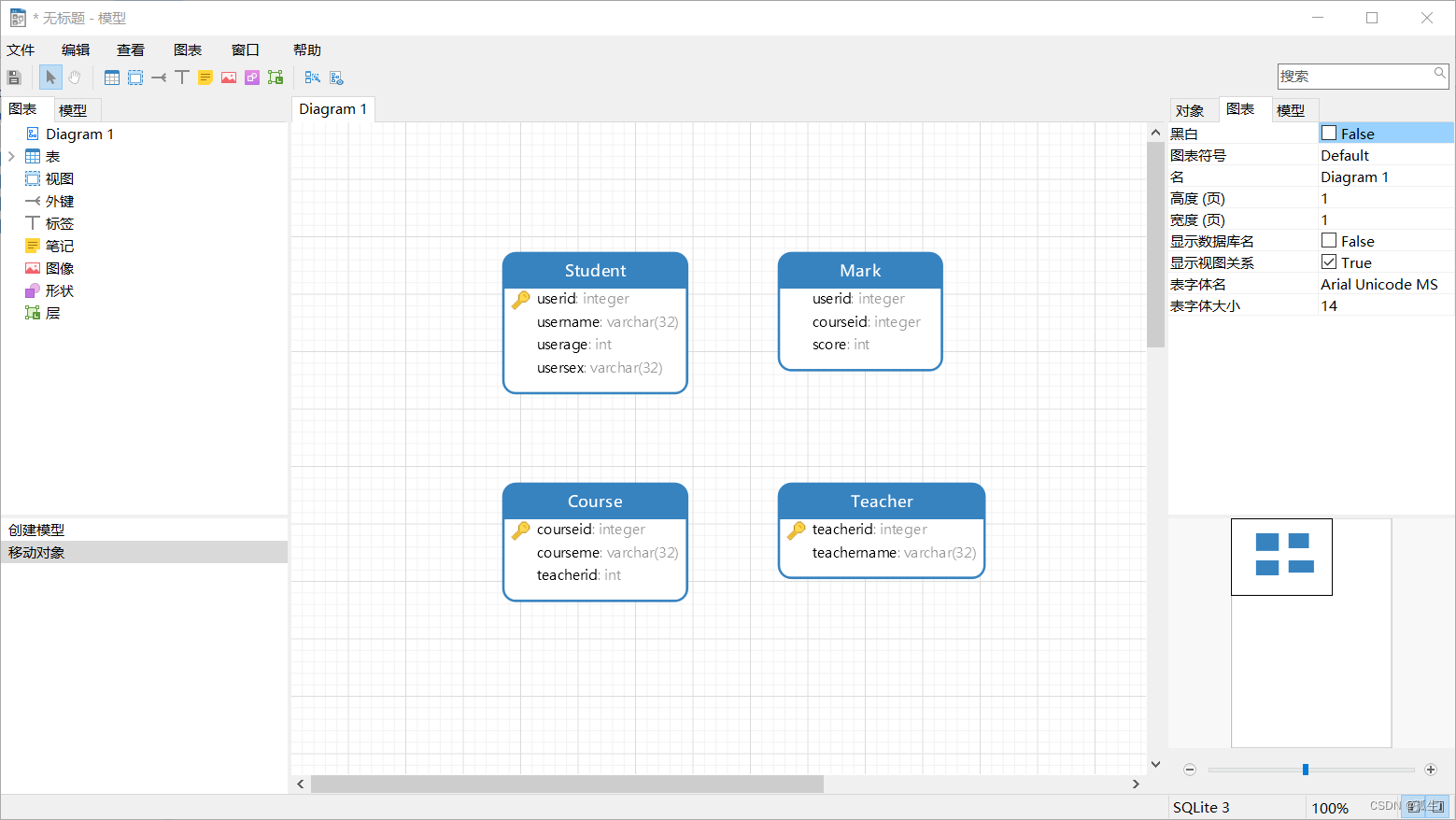Viewport: 1456px width, 820px height.
Task: Open the 文件 menu
Action: click(21, 50)
